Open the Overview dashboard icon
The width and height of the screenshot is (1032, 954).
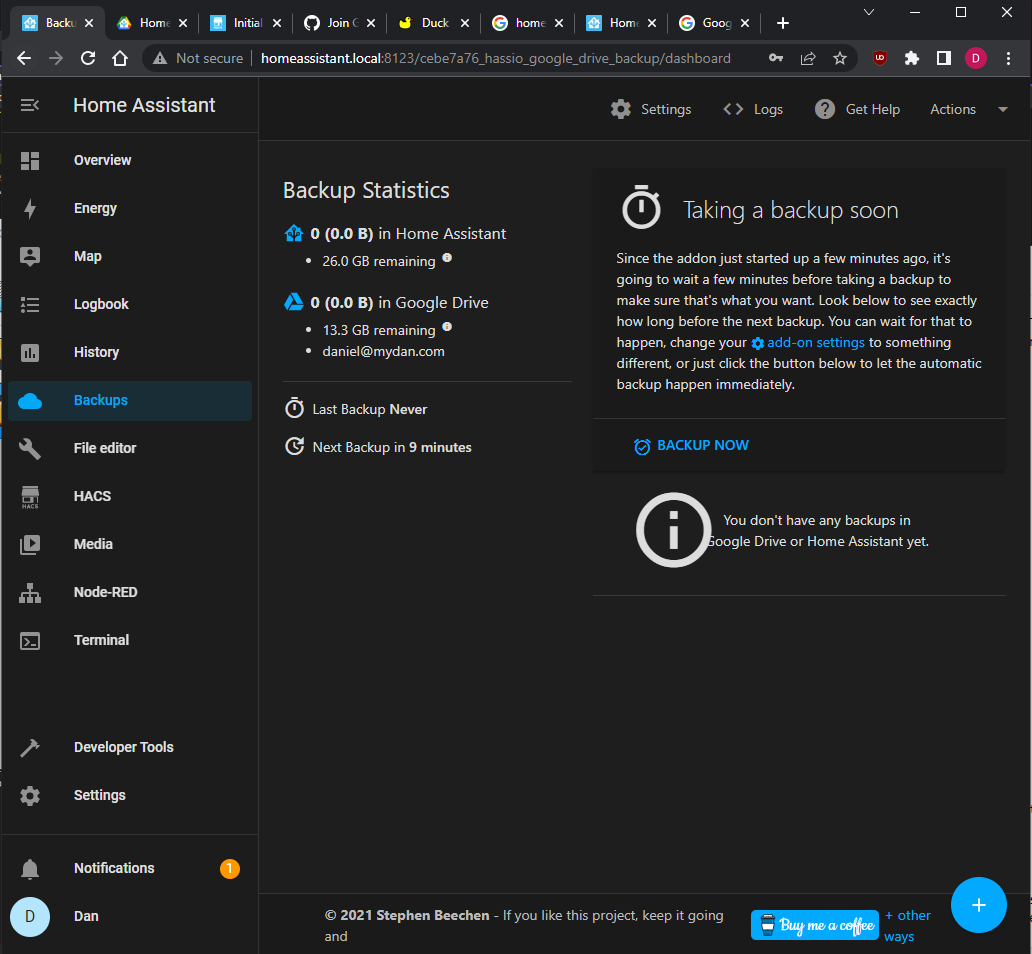tap(30, 161)
